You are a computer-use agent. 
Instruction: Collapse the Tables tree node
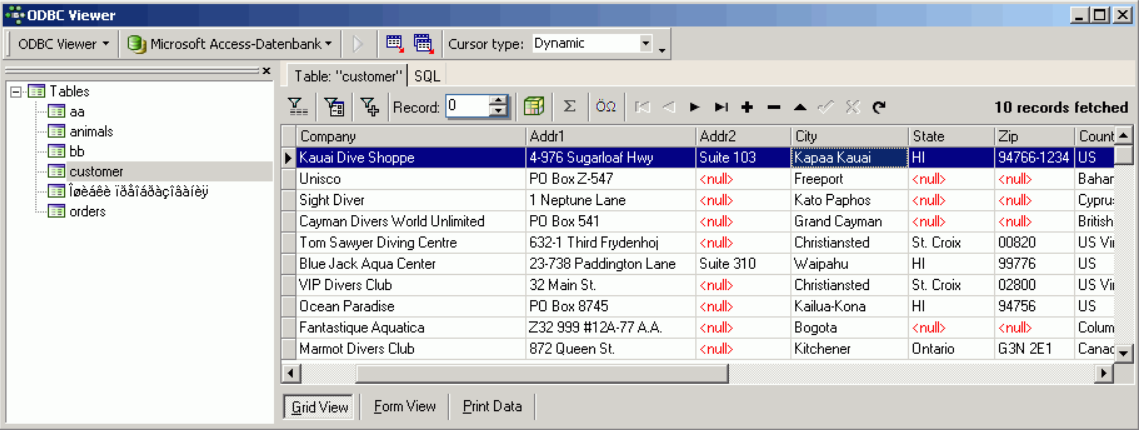click(17, 91)
